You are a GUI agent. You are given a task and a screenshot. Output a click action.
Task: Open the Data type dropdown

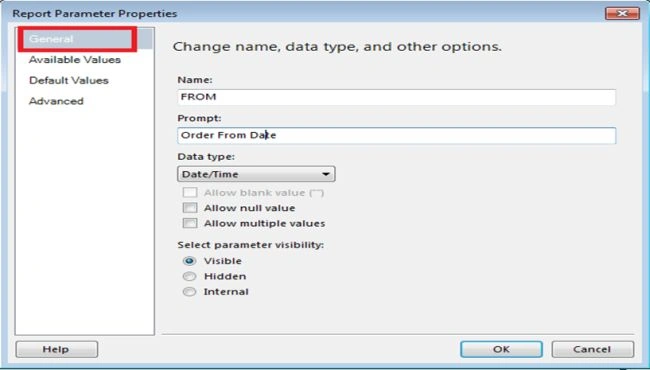click(x=256, y=174)
